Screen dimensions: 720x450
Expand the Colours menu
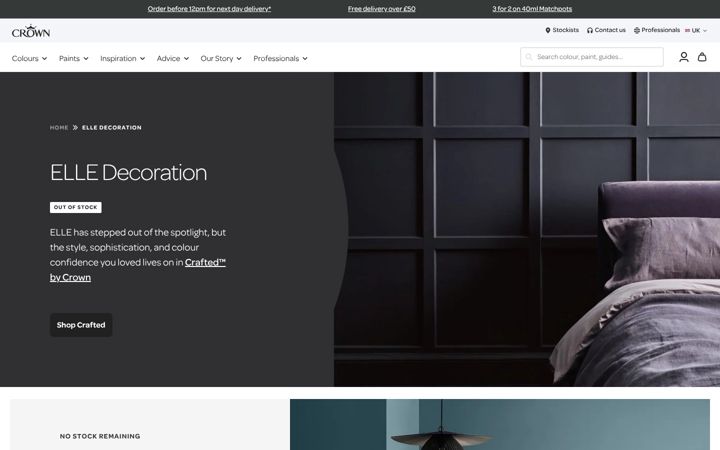click(x=29, y=58)
